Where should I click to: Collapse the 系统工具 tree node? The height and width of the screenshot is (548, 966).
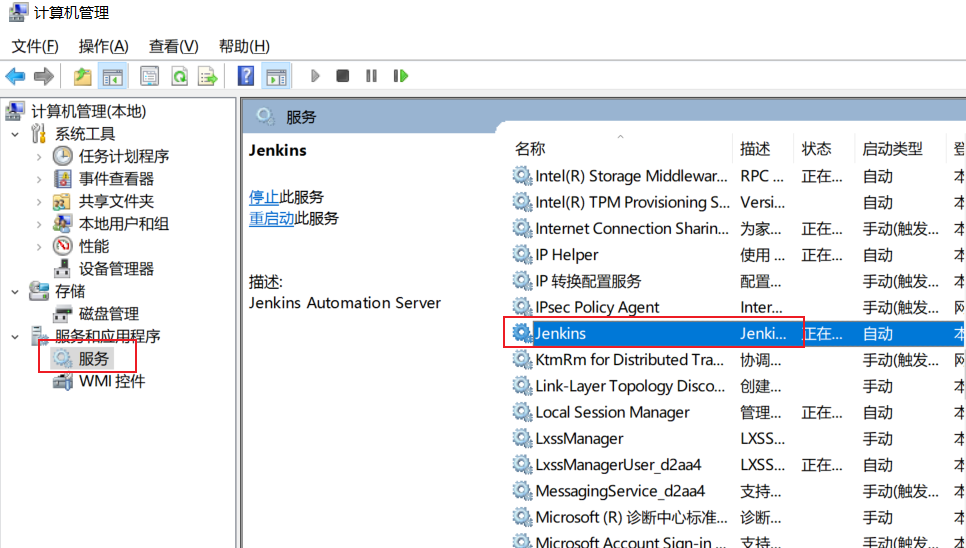point(15,134)
